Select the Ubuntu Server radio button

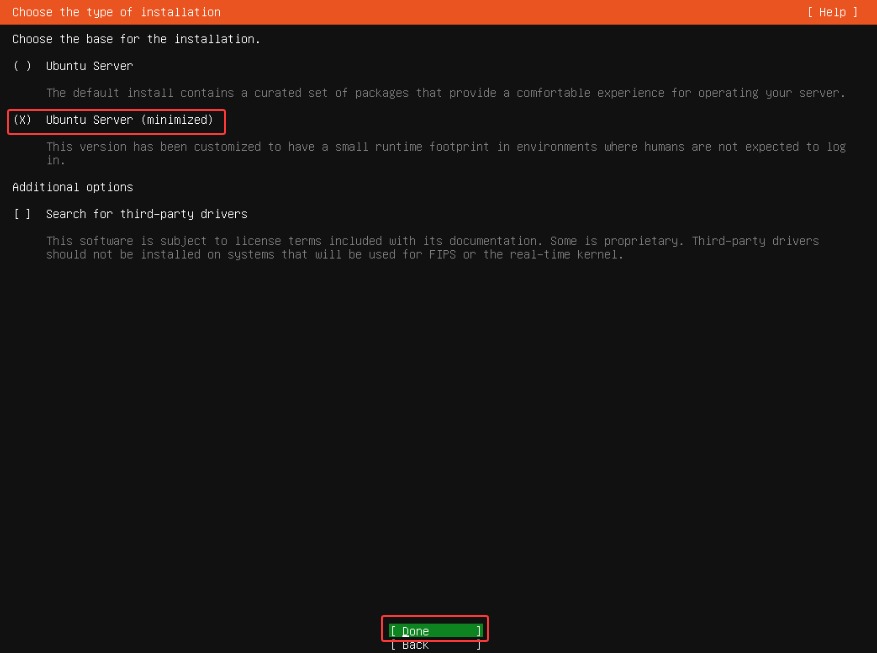[23, 66]
